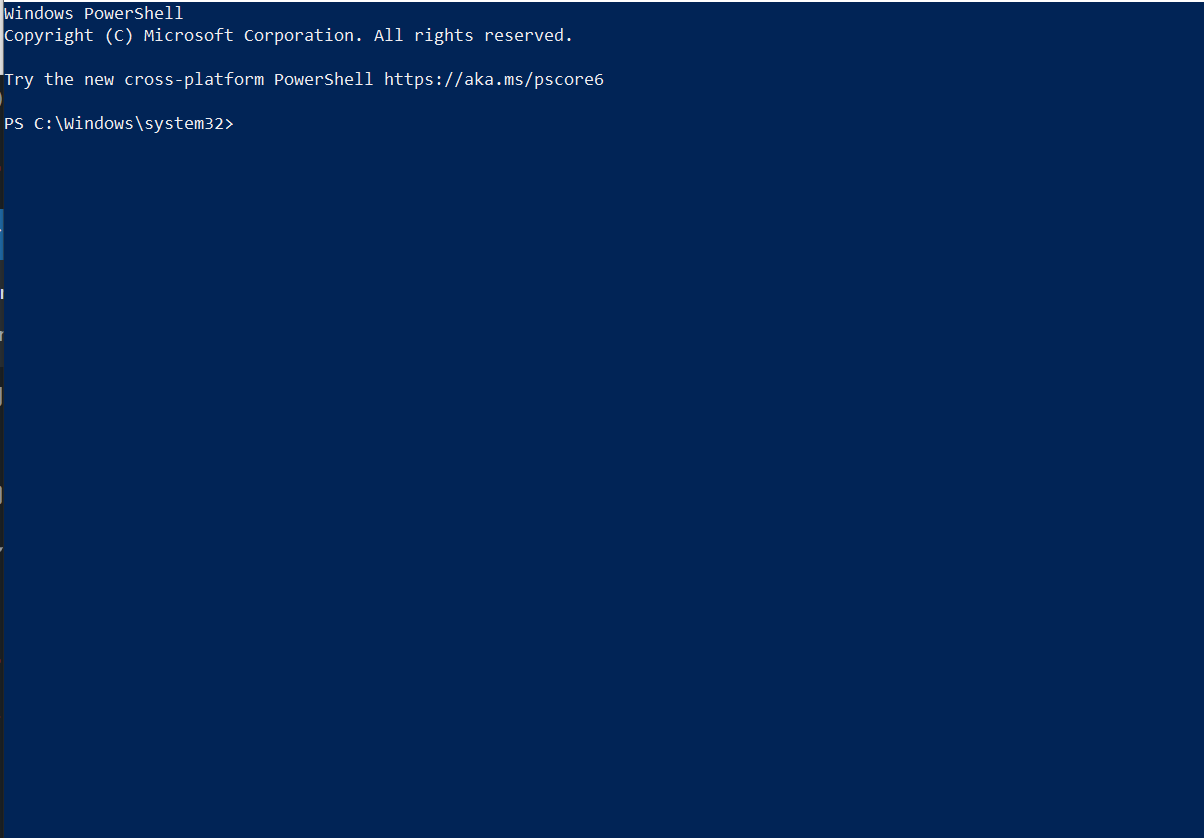Click the Windows PowerShell header line
This screenshot has width=1204, height=838.
click(93, 14)
